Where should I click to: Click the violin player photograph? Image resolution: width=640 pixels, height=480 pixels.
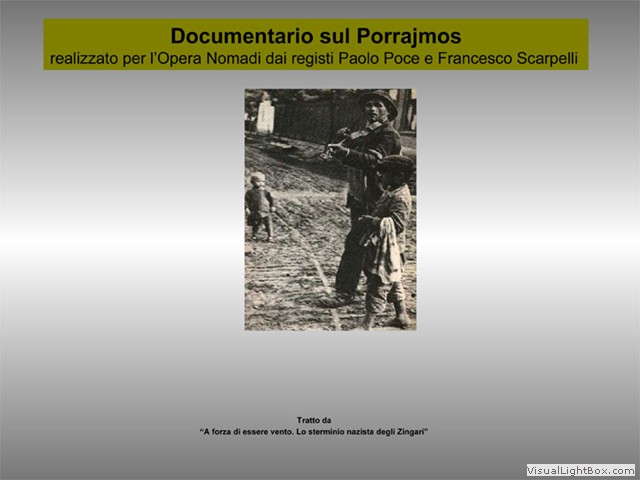330,209
